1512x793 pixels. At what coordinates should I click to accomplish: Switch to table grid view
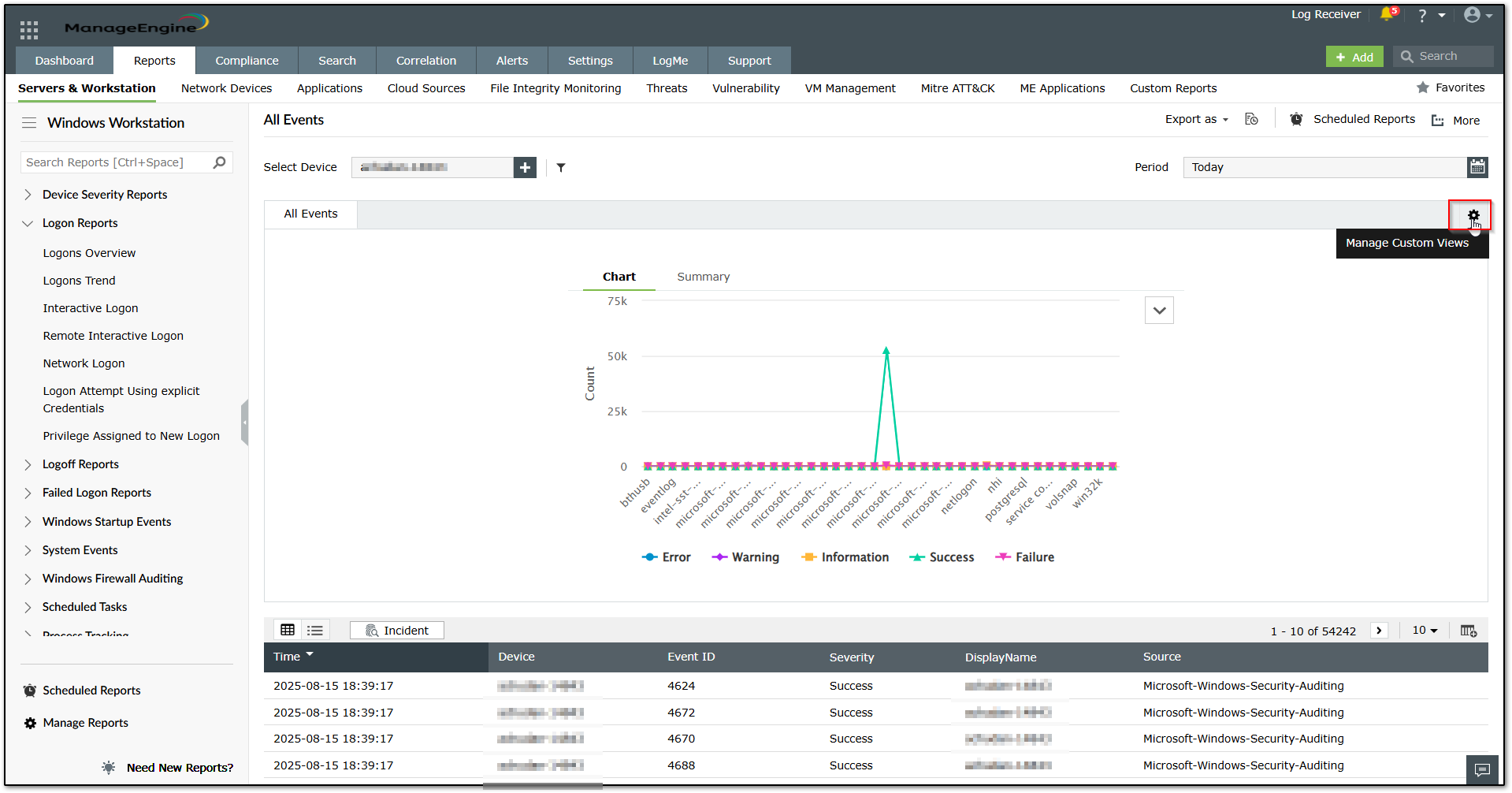click(288, 630)
